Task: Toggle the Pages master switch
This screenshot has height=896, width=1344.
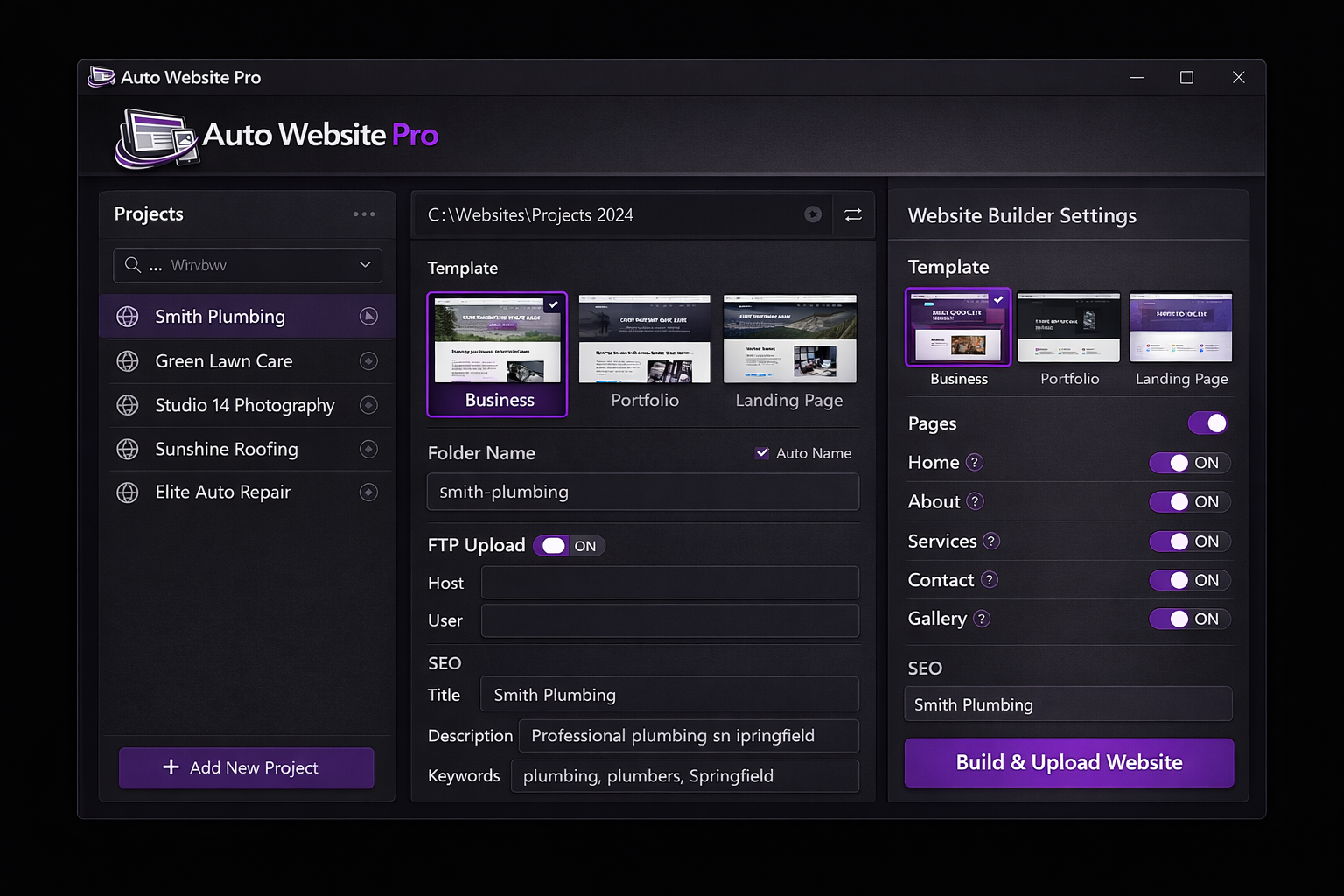Action: pyautogui.click(x=1207, y=423)
